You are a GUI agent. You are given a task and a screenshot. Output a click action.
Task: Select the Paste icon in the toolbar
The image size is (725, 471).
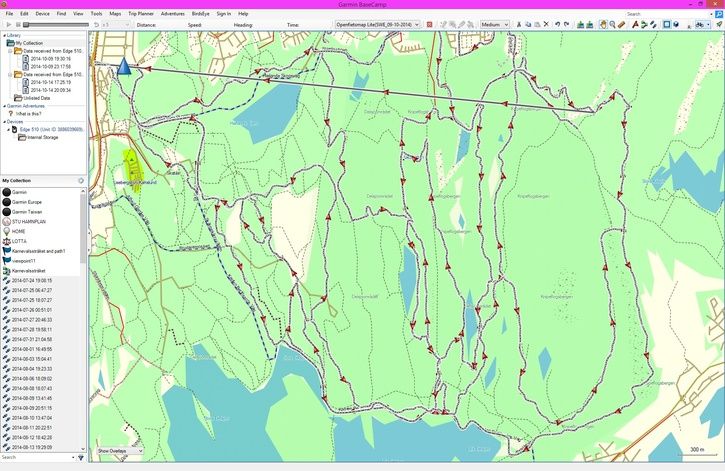tap(537, 24)
